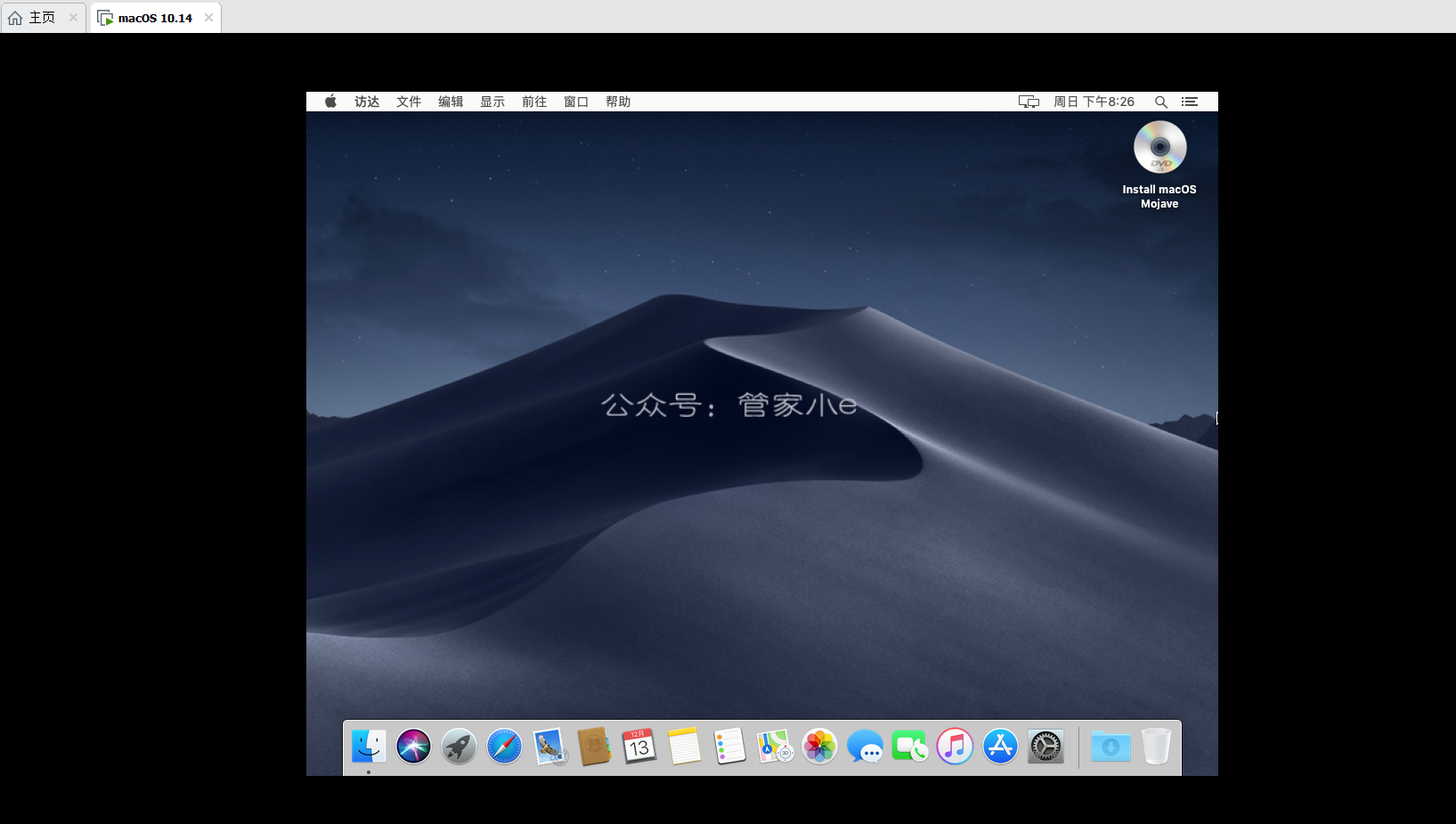This screenshot has height=824, width=1456.
Task: Open Launchpad rocket icon
Action: pyautogui.click(x=459, y=746)
